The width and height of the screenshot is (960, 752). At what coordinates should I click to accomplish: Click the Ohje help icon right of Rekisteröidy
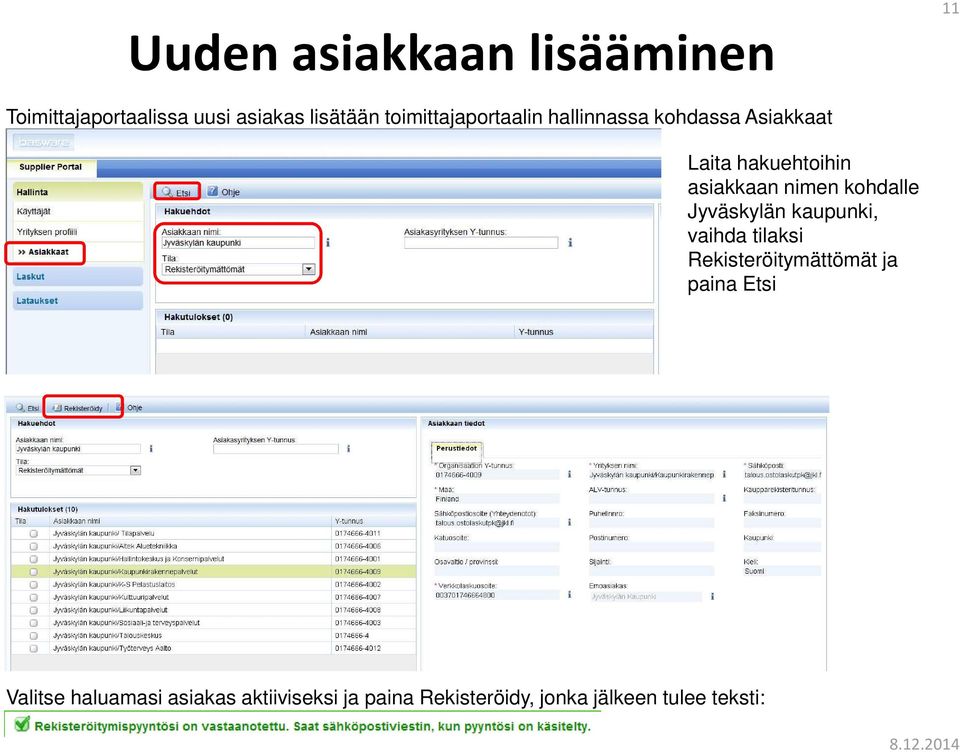(x=119, y=407)
